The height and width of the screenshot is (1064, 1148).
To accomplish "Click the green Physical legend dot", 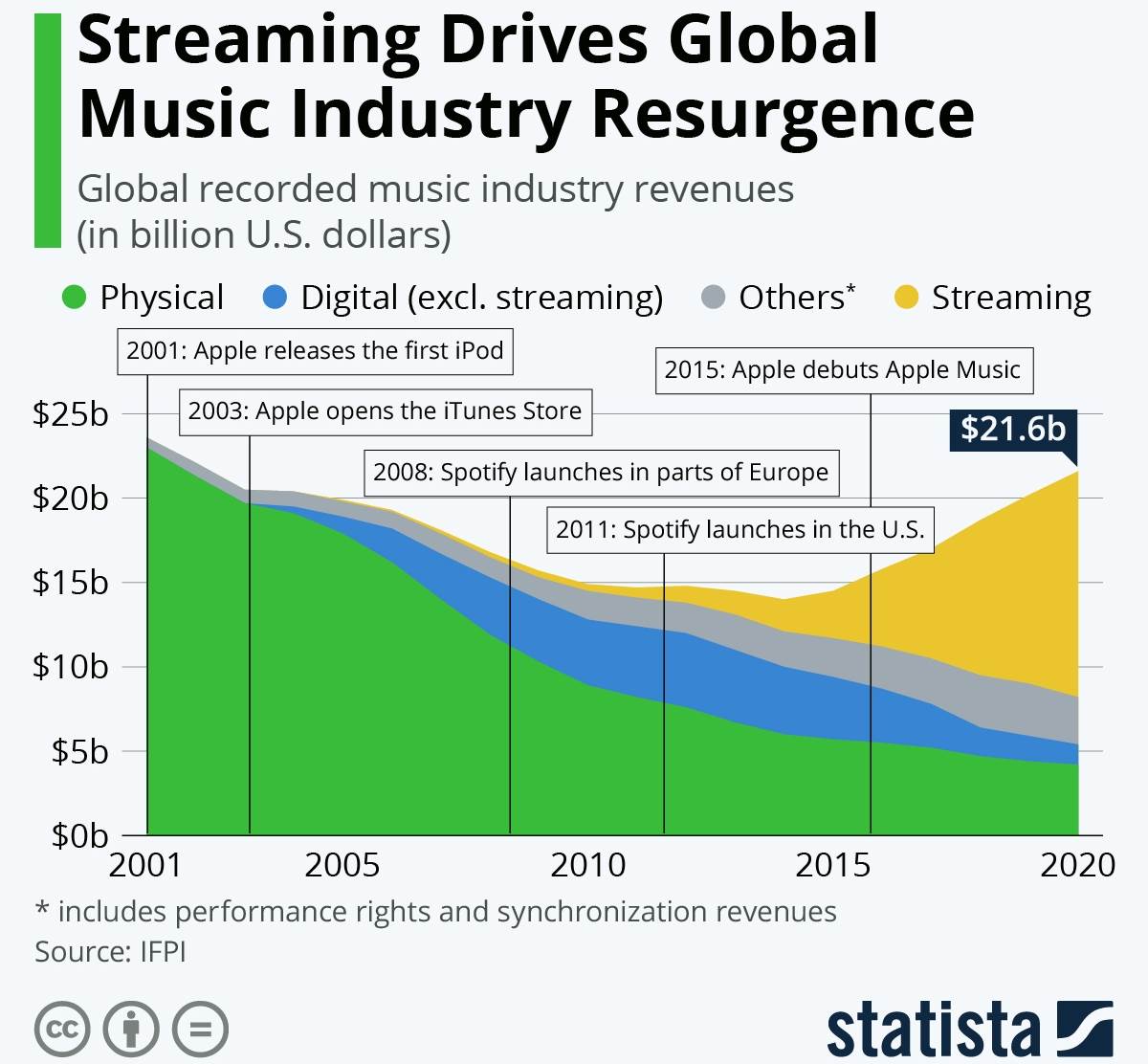I will [74, 298].
